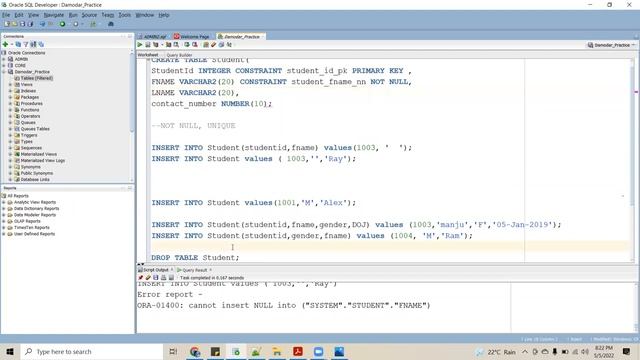Expand the Data Dictionary Reports folder
Image resolution: width=640 pixels, height=360 pixels.
pos(4,209)
